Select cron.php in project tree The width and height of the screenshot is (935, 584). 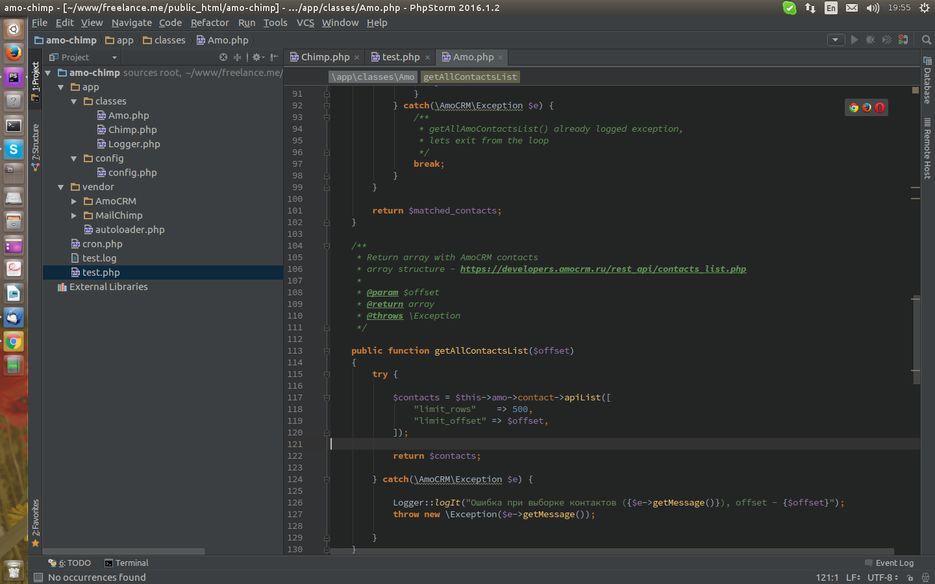(102, 244)
